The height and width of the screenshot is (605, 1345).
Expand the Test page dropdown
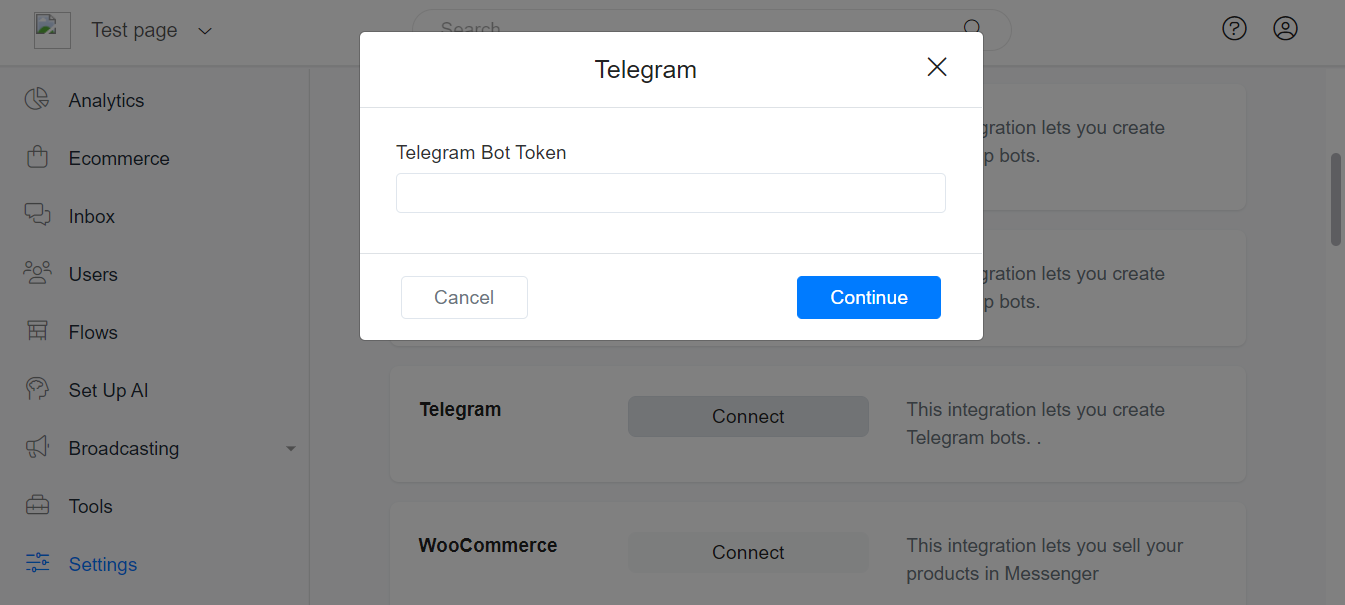[205, 31]
